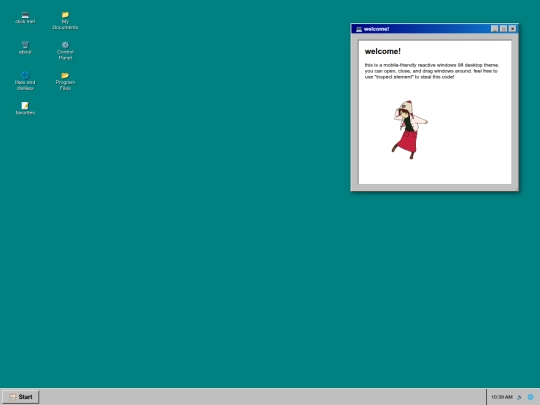
Task: Open the Program Files folder icon
Action: [65, 81]
